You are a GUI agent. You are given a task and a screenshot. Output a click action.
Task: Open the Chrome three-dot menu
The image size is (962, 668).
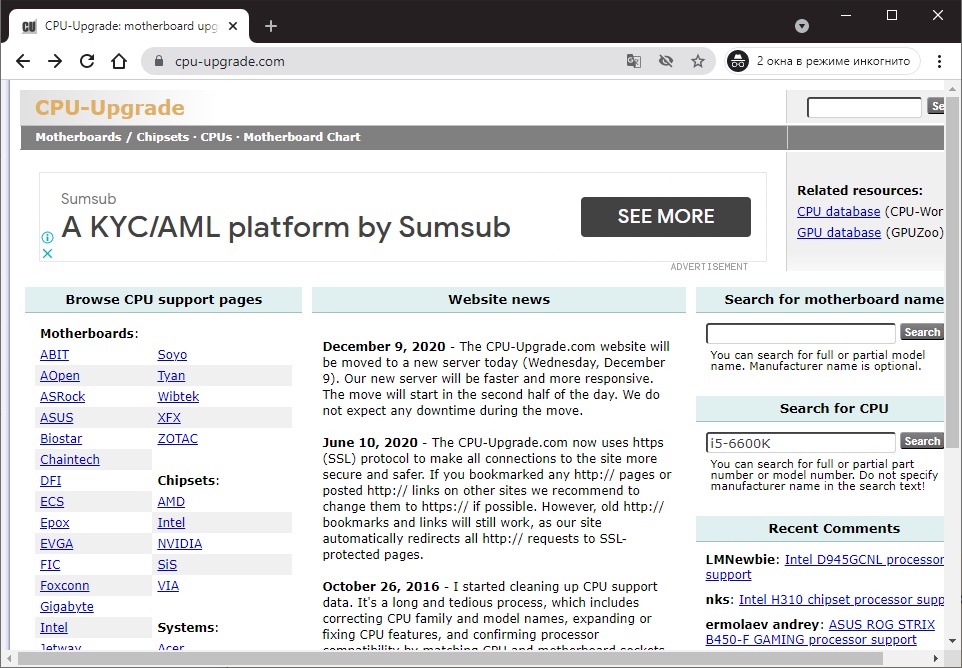pyautogui.click(x=939, y=61)
